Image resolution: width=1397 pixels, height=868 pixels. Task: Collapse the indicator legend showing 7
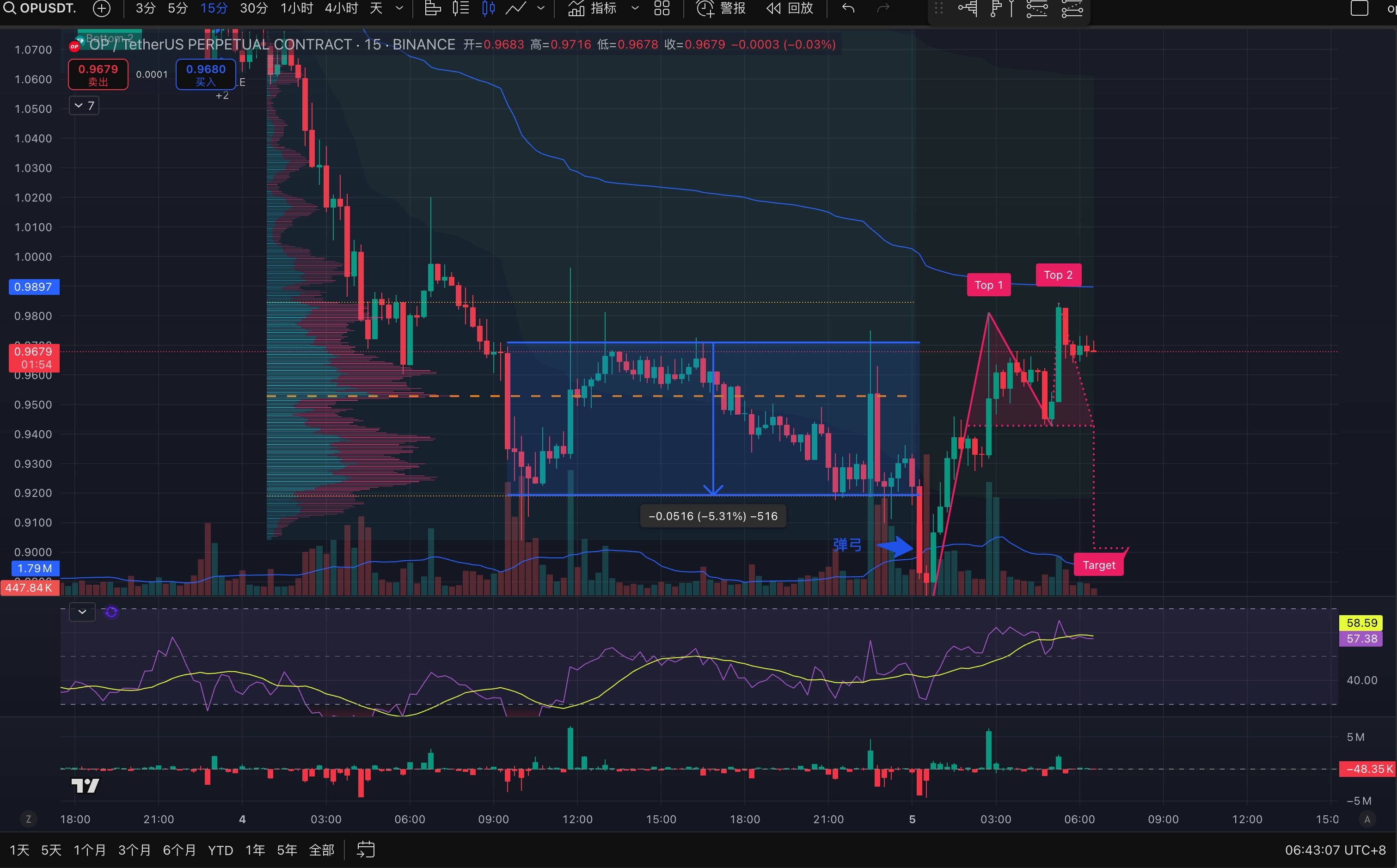pos(84,106)
